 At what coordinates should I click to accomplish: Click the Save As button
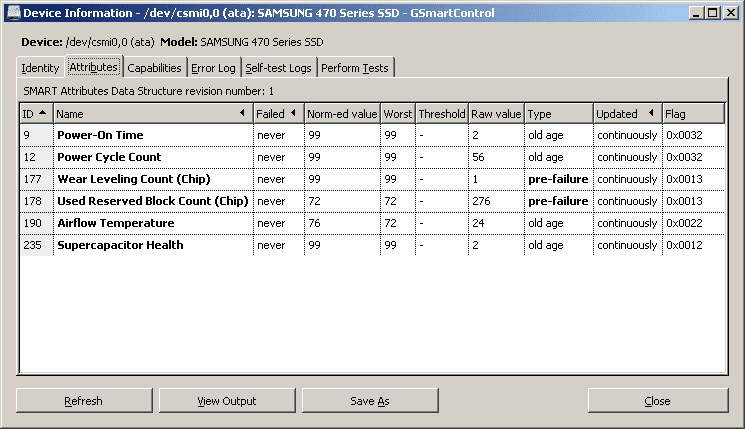point(370,400)
